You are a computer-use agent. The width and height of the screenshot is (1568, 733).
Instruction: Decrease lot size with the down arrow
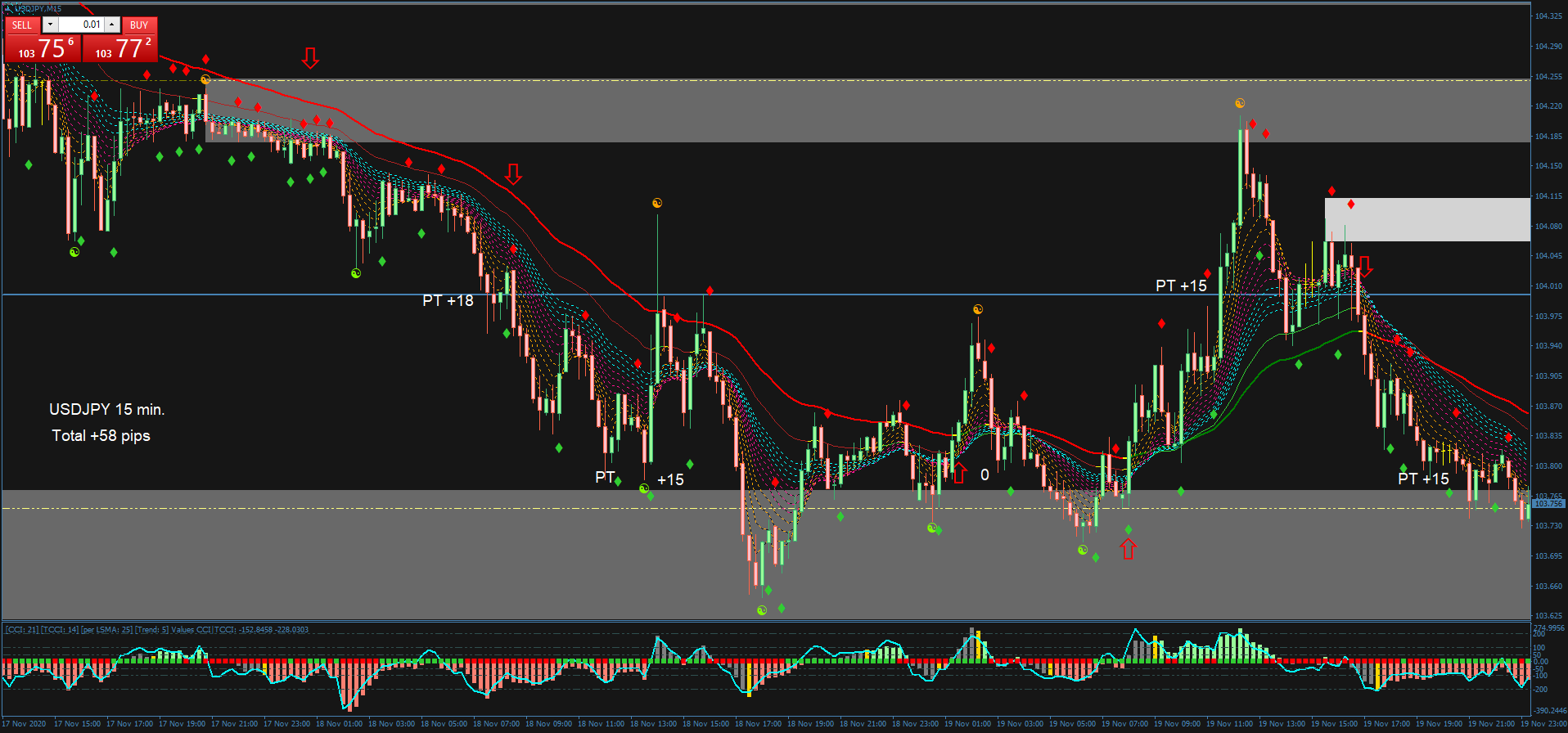coord(50,25)
